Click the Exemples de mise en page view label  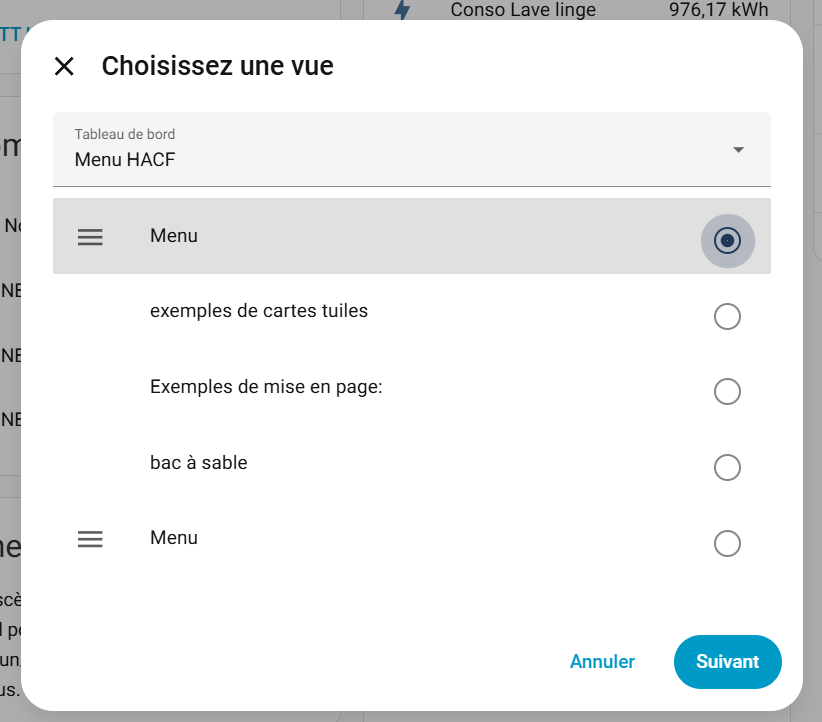[266, 386]
